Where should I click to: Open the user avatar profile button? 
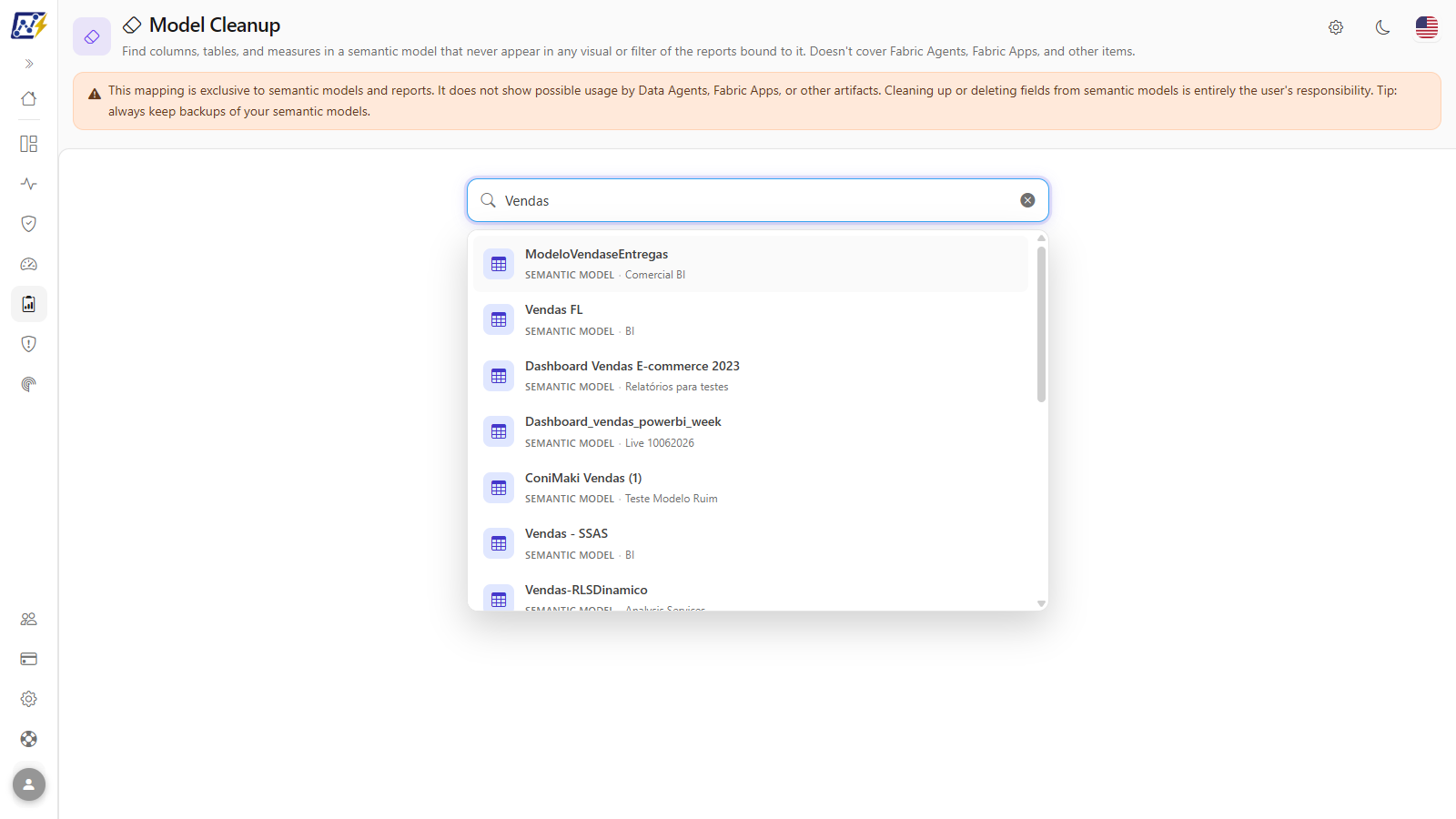tap(29, 784)
